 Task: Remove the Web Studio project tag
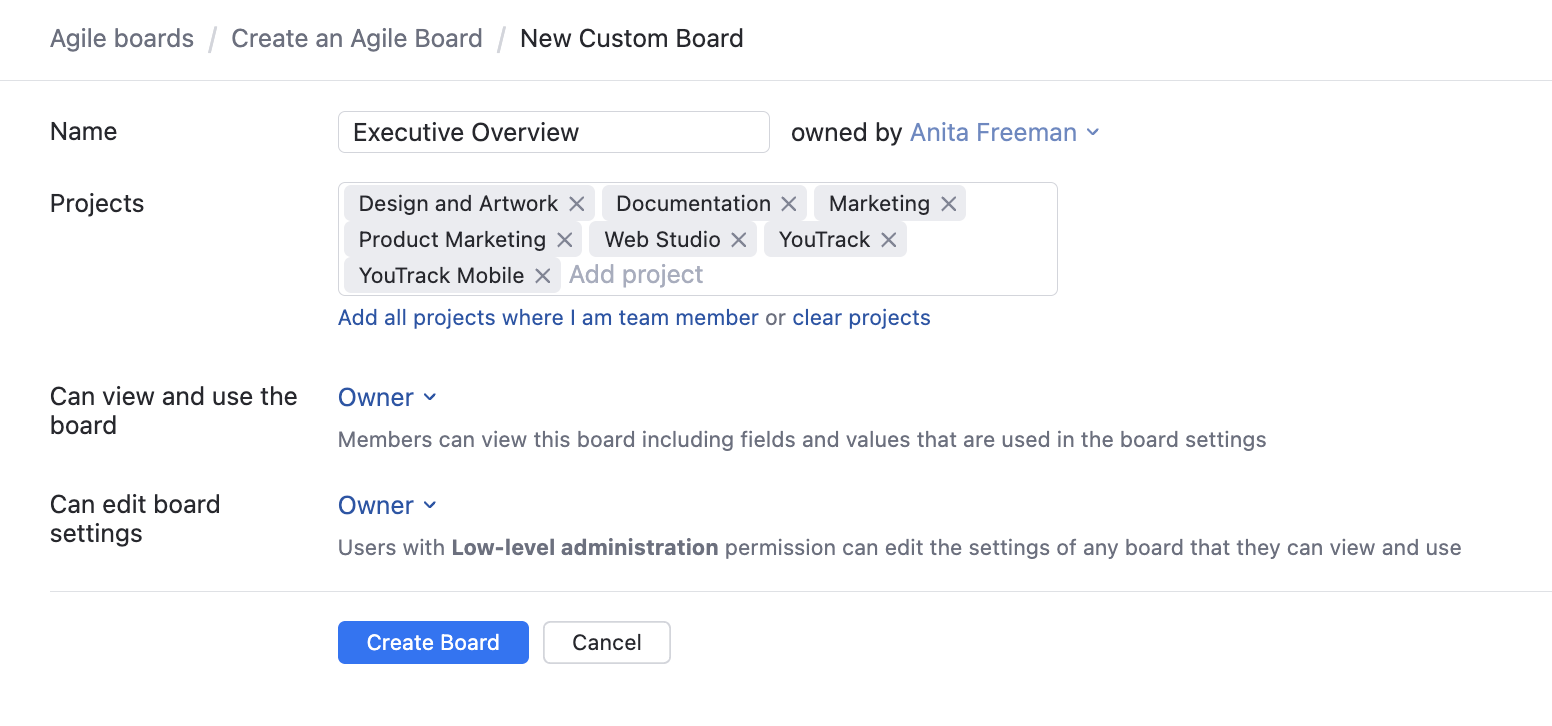click(738, 239)
